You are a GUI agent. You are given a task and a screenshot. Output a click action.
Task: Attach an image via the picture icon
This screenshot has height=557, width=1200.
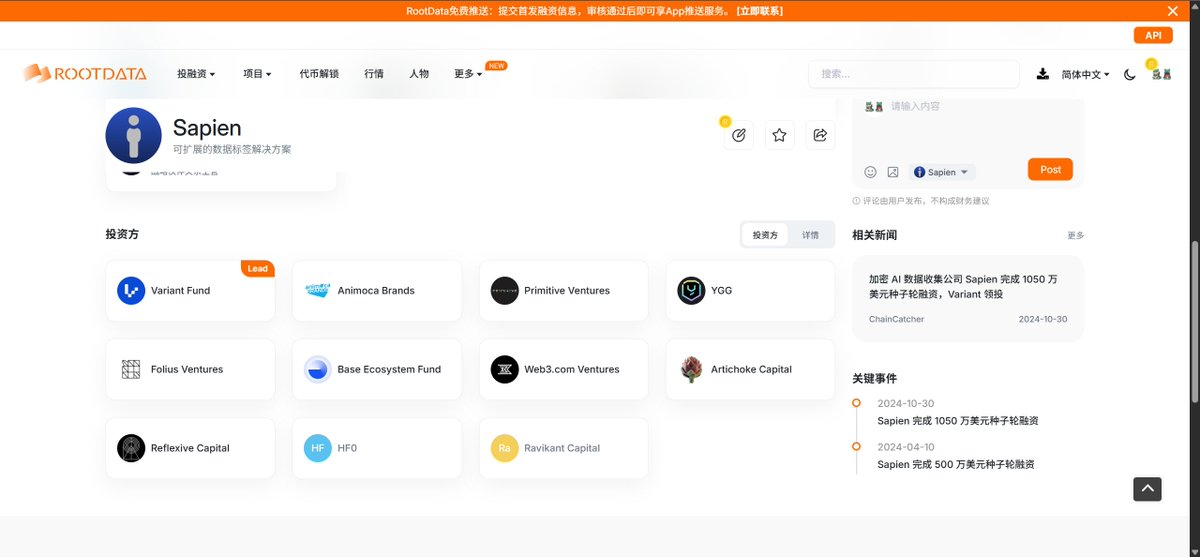pos(893,172)
